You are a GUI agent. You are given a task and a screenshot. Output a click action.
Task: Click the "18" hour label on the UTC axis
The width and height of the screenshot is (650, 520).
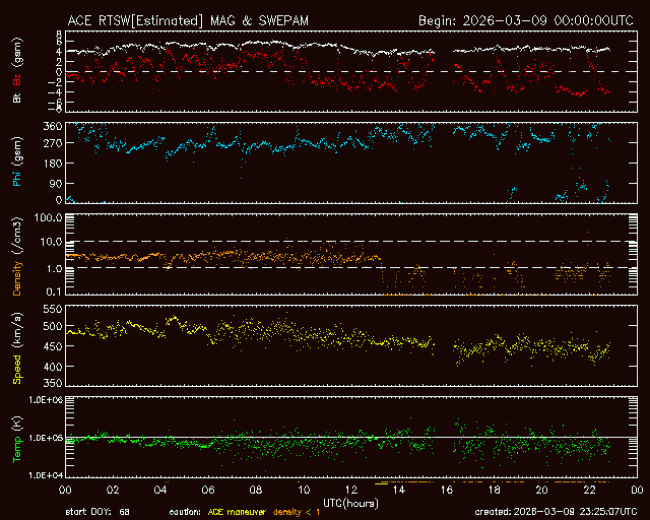click(494, 490)
